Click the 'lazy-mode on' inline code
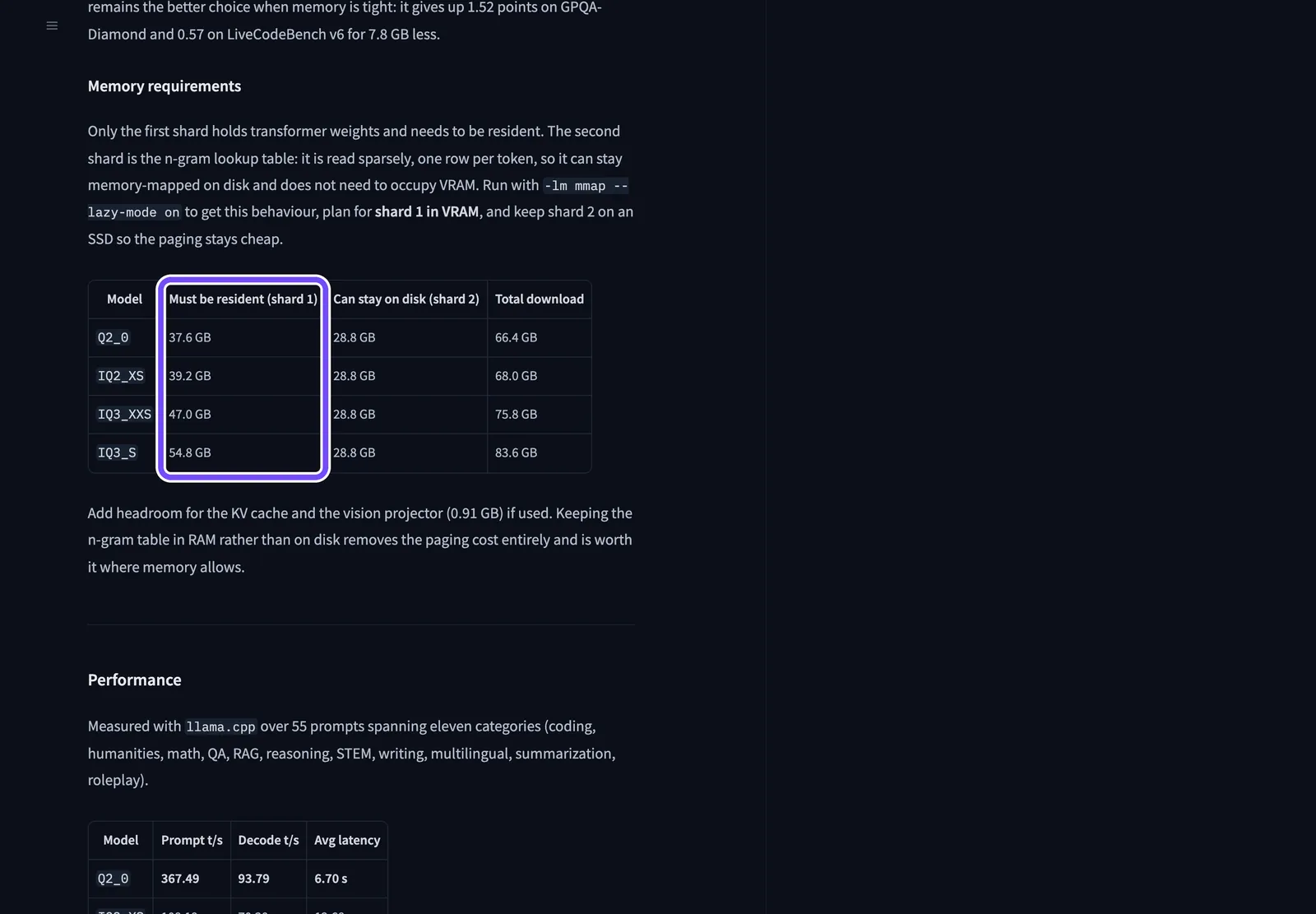The height and width of the screenshot is (914, 1316). point(133,212)
